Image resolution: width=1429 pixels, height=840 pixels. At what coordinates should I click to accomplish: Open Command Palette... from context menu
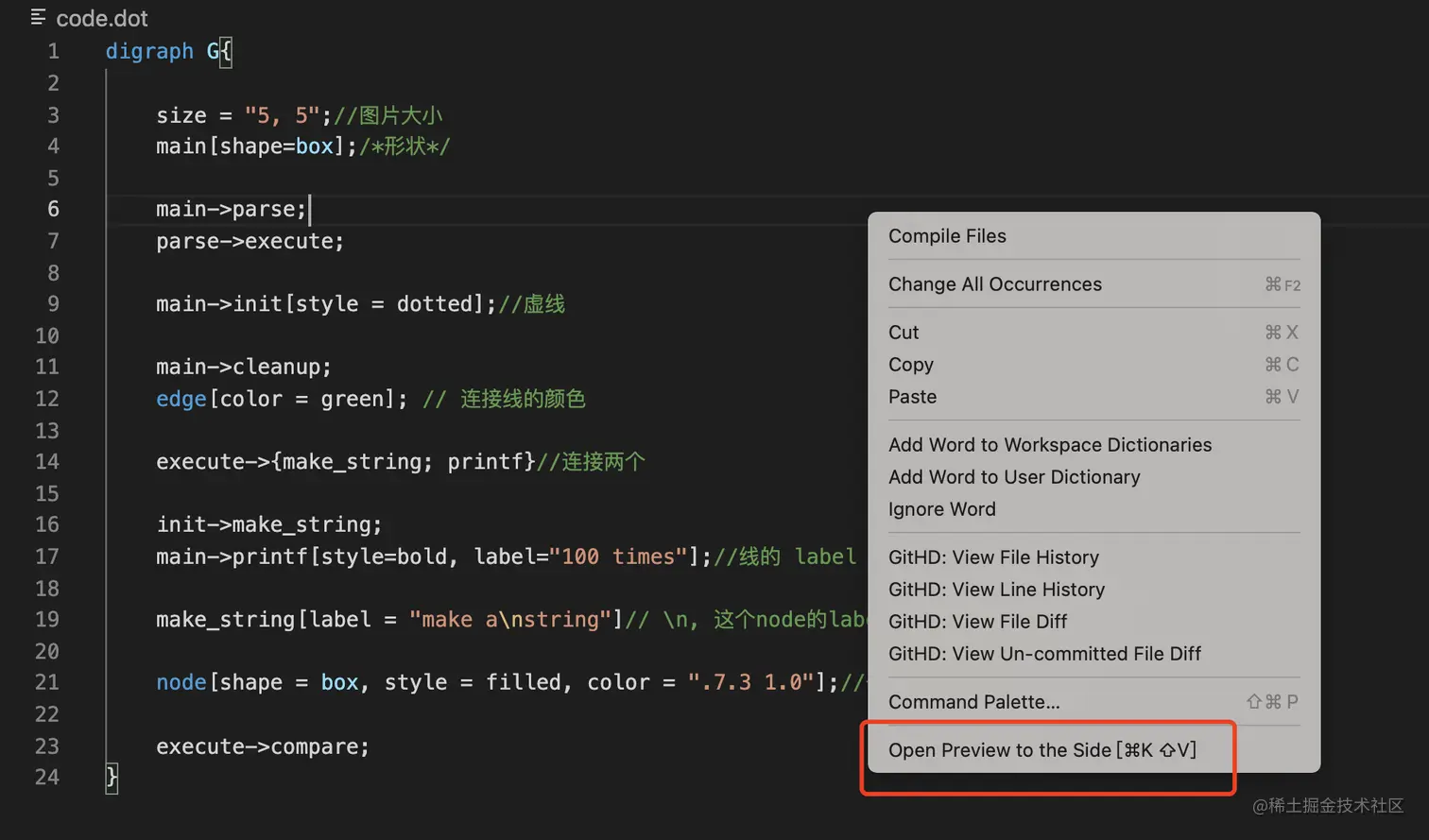(x=974, y=702)
